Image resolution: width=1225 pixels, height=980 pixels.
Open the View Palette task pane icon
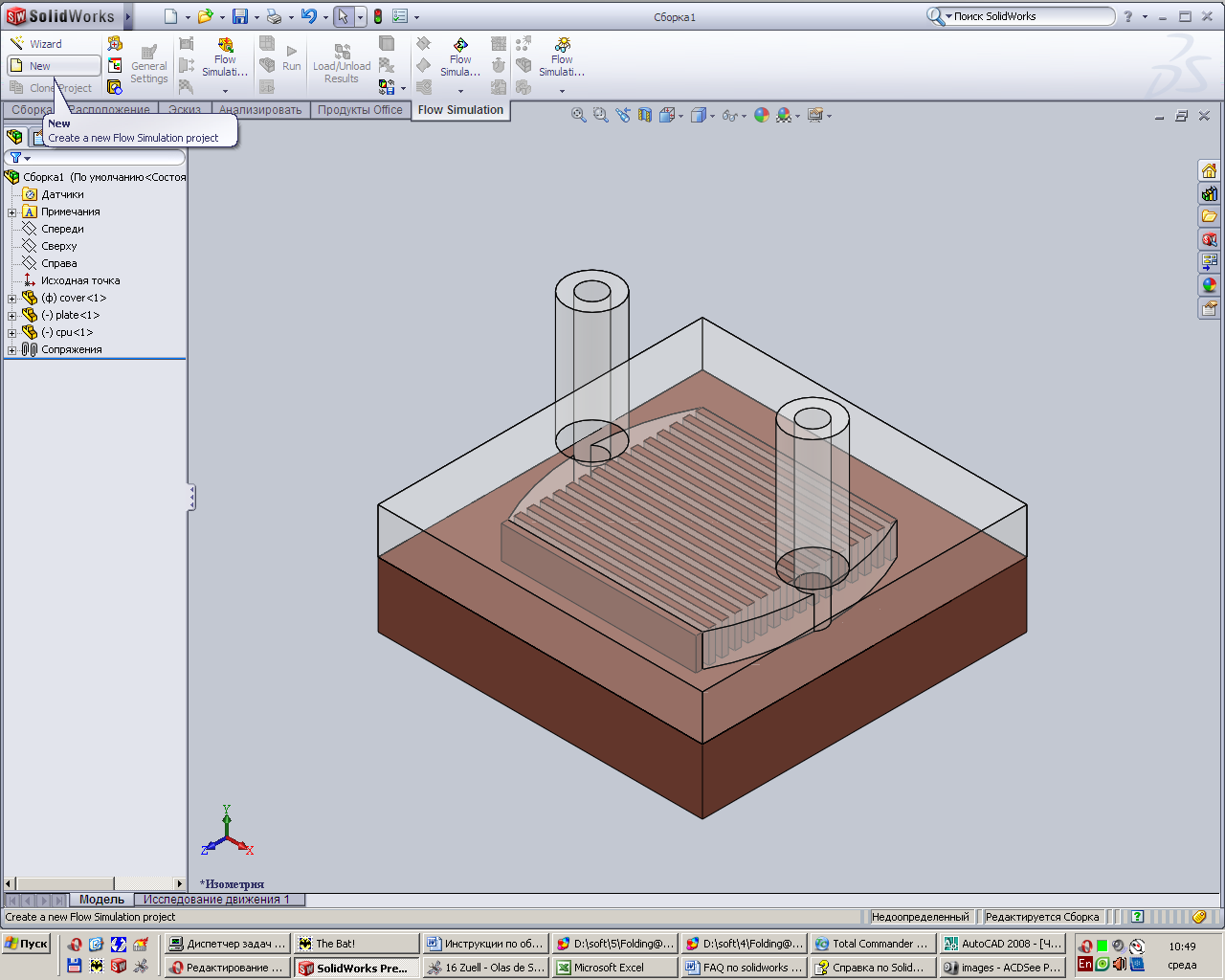coord(1209,262)
